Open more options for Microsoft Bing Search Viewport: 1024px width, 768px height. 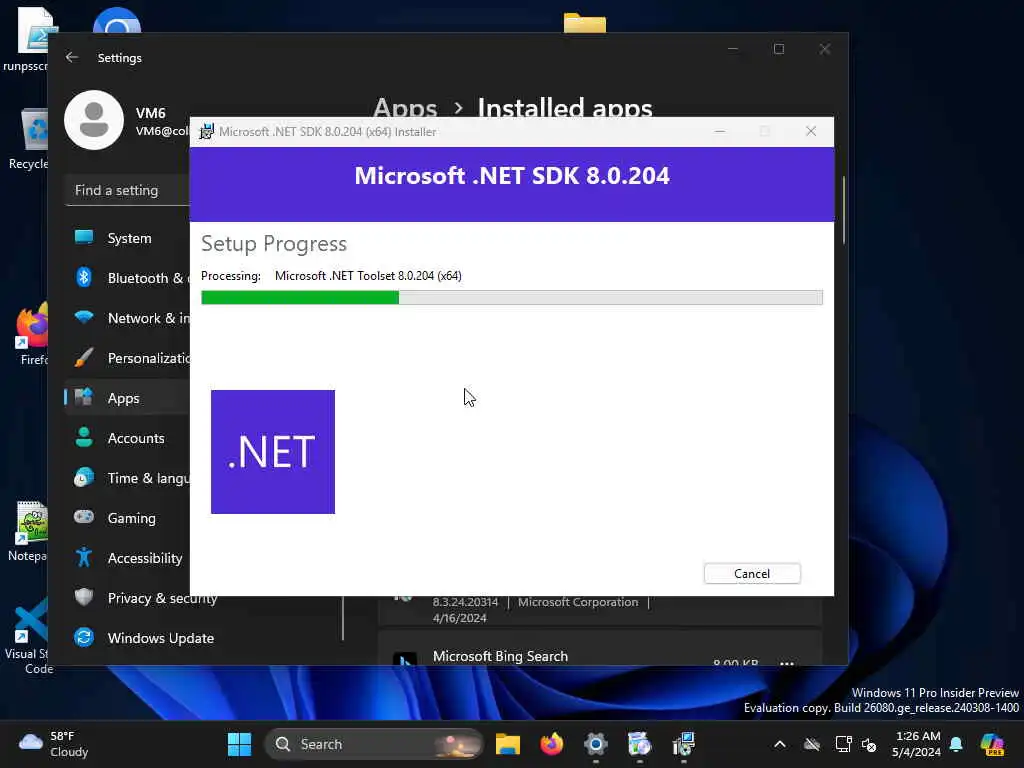tap(786, 662)
